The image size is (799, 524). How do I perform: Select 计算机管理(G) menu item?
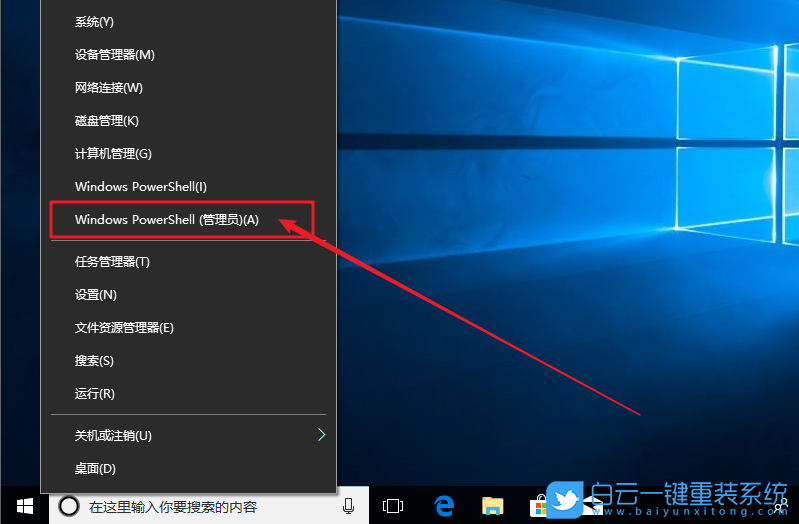pos(113,153)
